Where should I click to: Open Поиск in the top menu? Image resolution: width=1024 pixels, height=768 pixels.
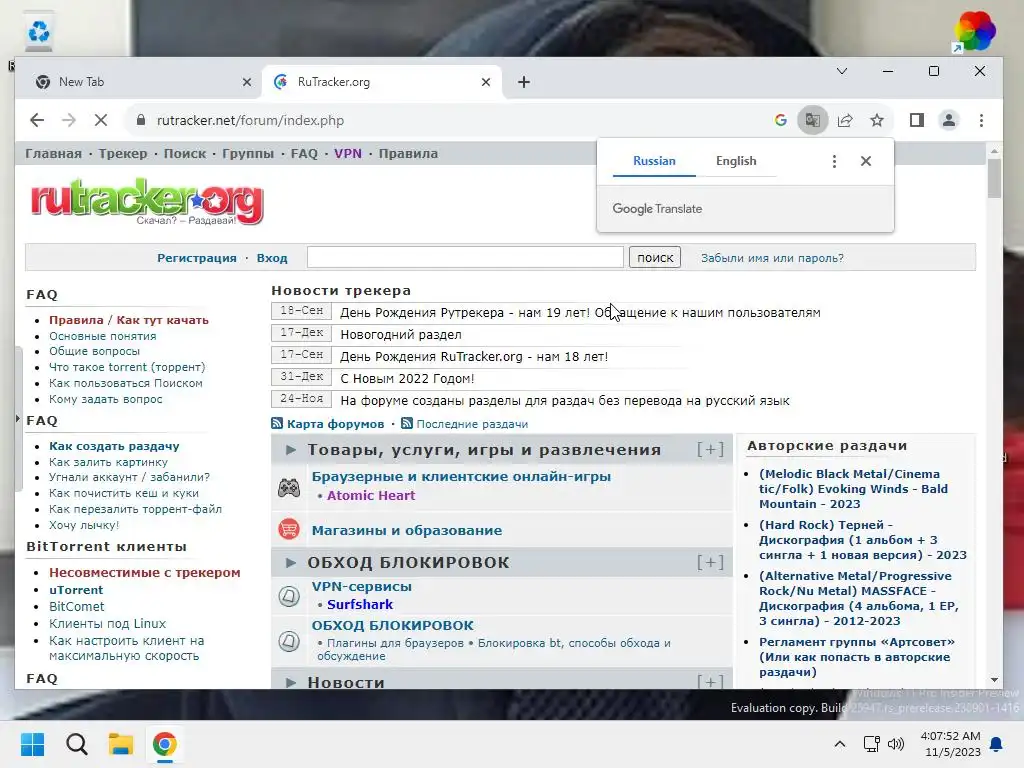pos(185,153)
